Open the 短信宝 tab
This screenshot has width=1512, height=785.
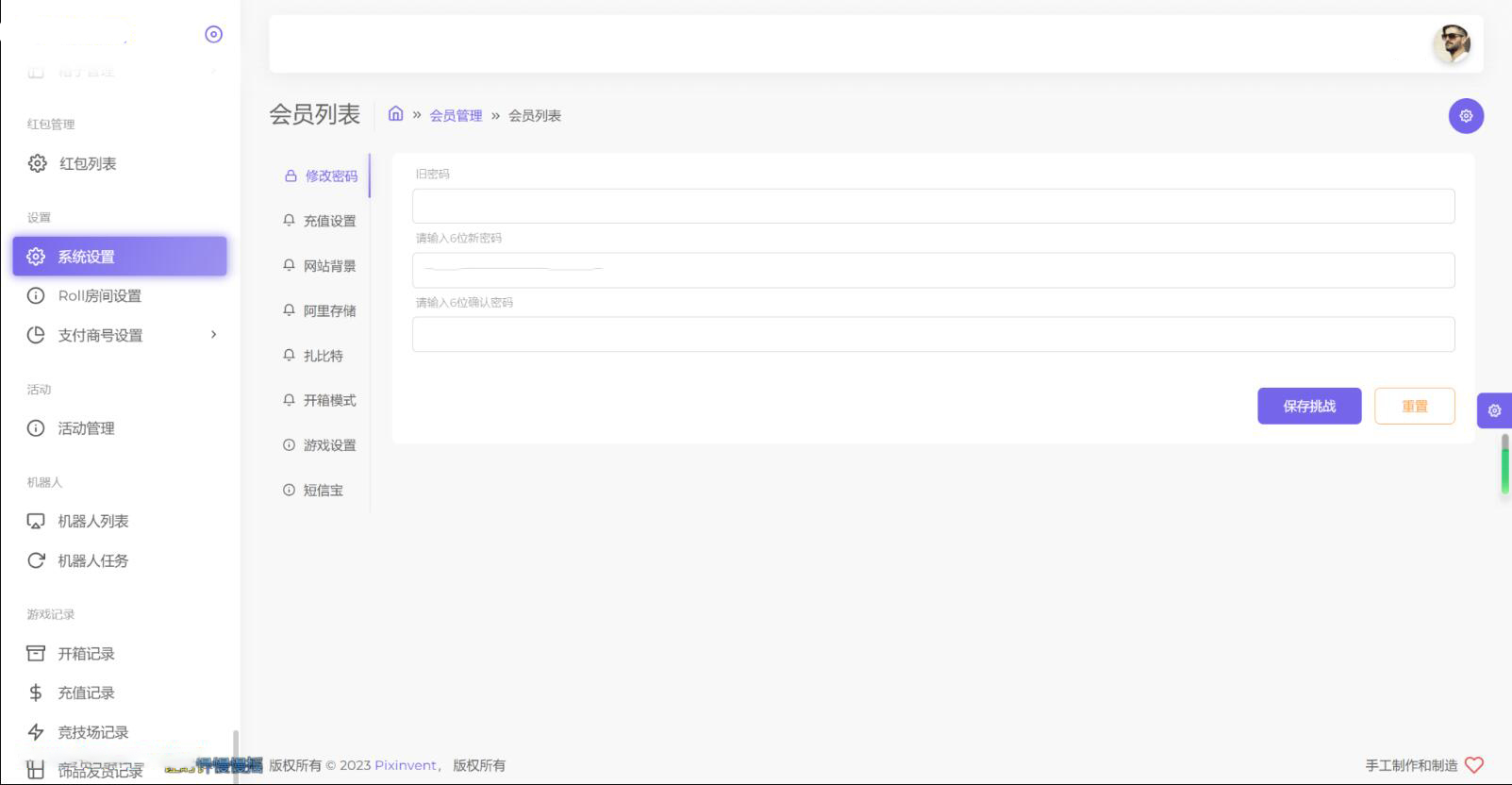point(321,490)
